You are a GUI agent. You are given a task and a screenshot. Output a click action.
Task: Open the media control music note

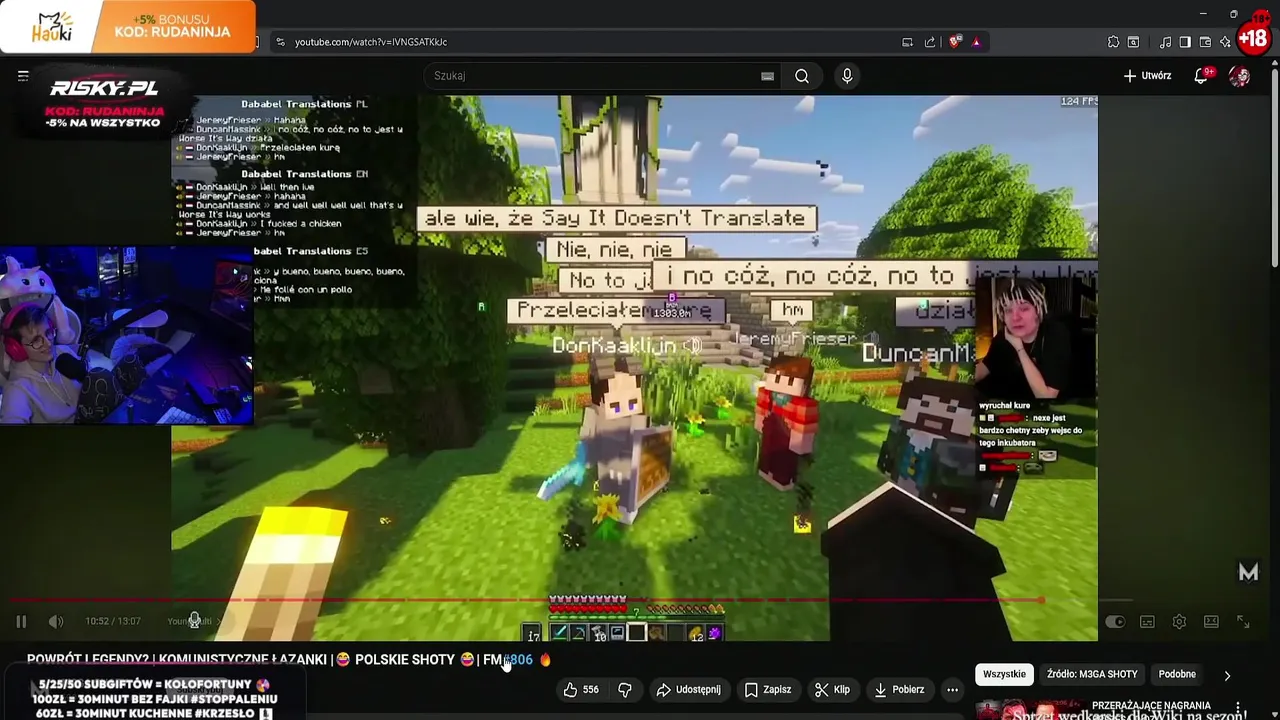coord(1165,42)
